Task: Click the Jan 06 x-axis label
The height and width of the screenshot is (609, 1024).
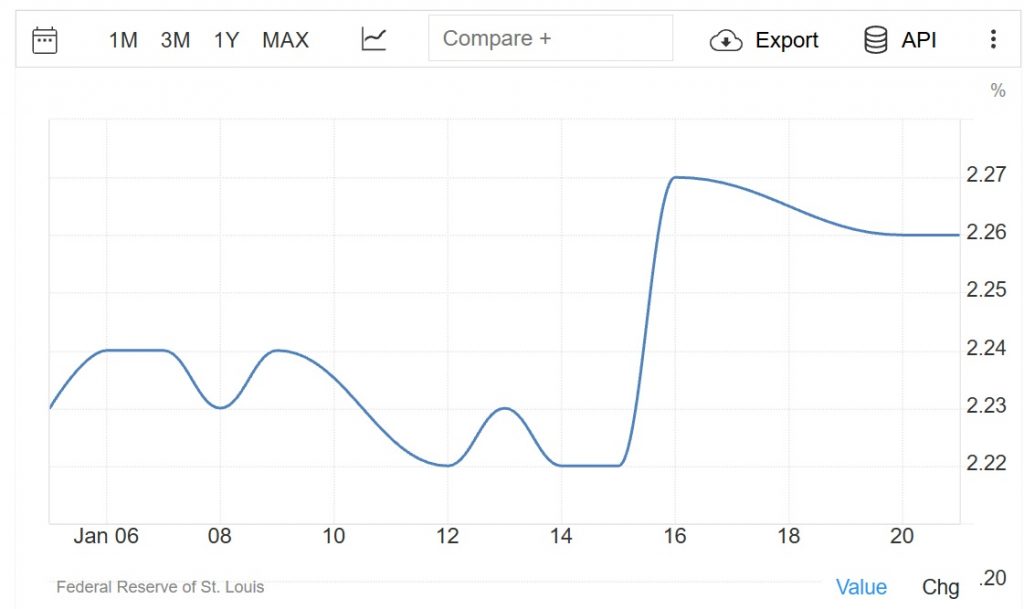Action: [105, 536]
